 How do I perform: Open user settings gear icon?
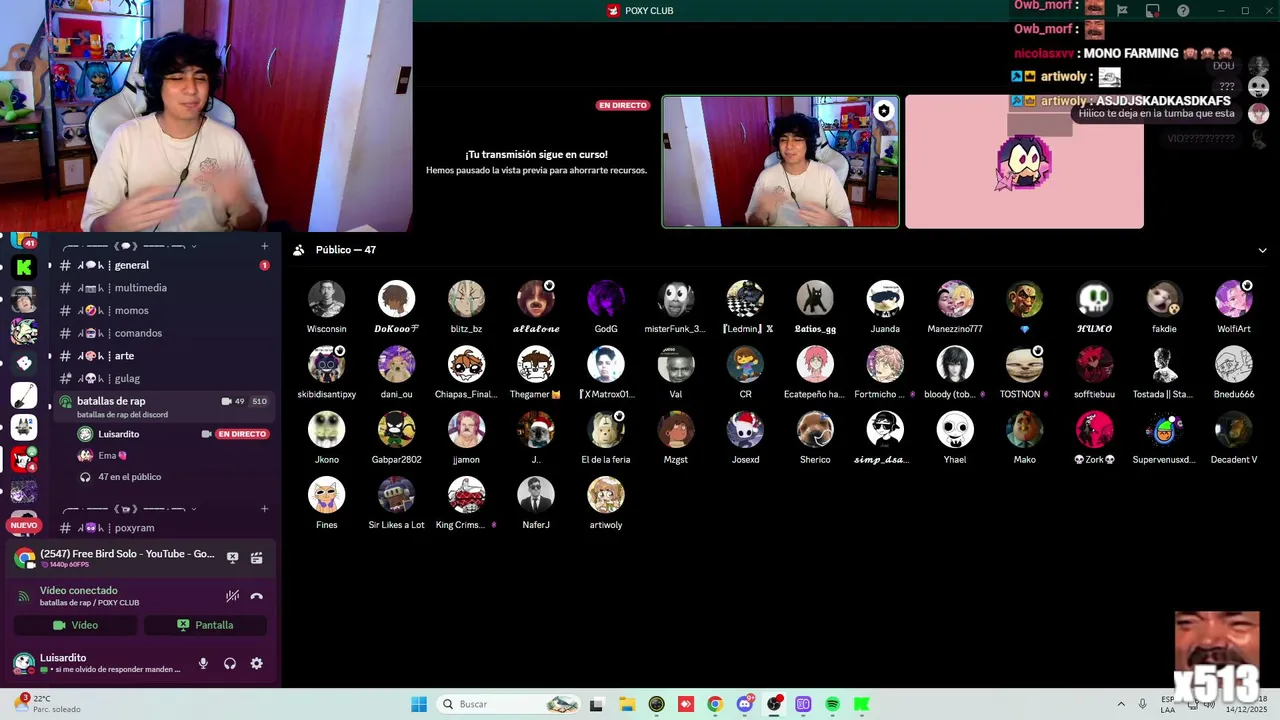pyautogui.click(x=257, y=664)
